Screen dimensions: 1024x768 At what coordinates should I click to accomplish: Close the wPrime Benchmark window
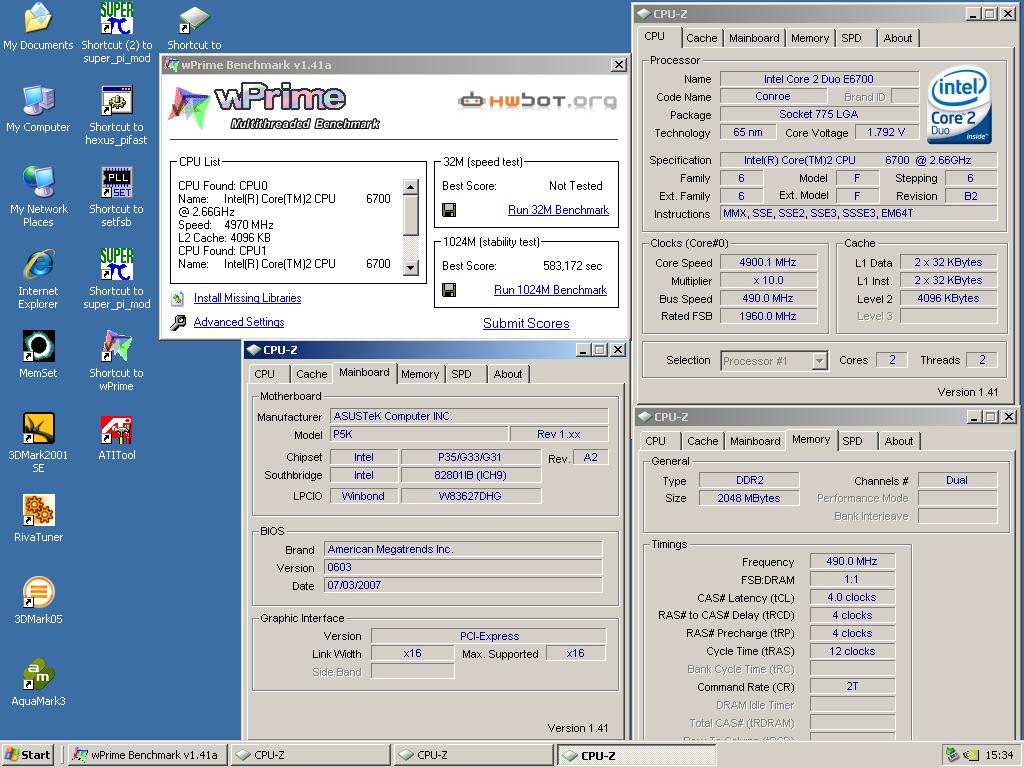pyautogui.click(x=618, y=65)
